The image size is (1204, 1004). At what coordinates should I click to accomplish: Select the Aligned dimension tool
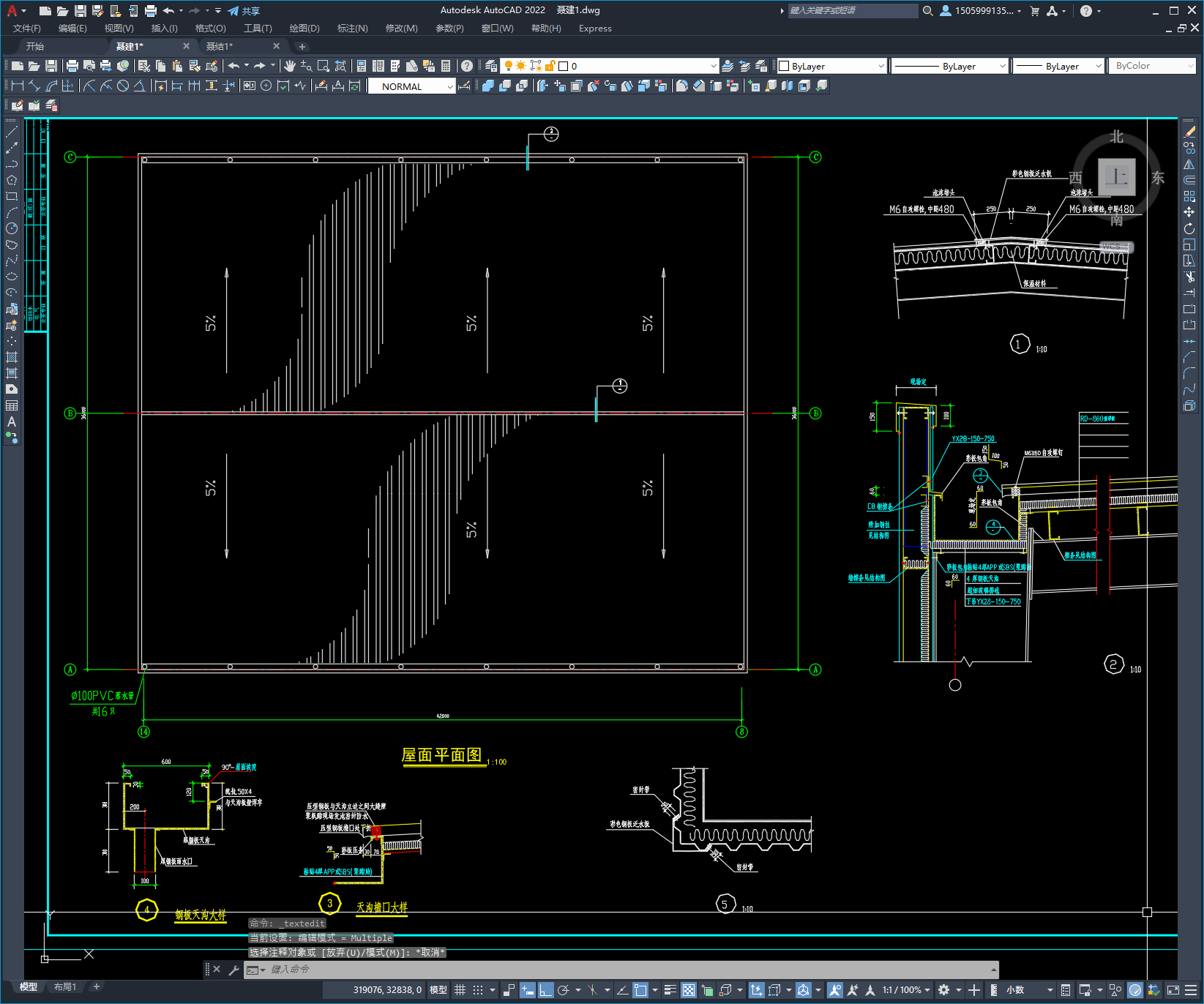click(x=34, y=86)
